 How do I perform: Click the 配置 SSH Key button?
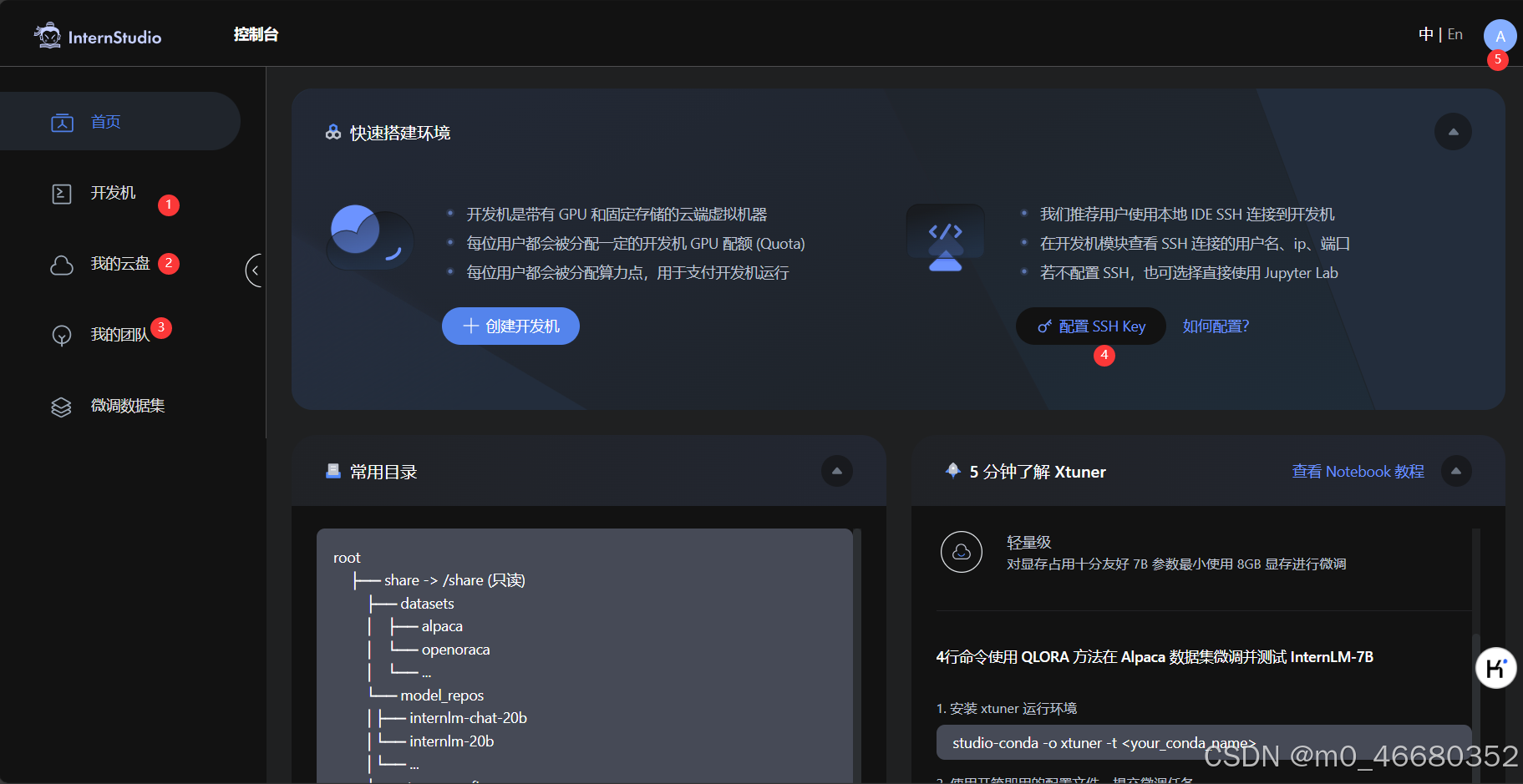tap(1090, 326)
